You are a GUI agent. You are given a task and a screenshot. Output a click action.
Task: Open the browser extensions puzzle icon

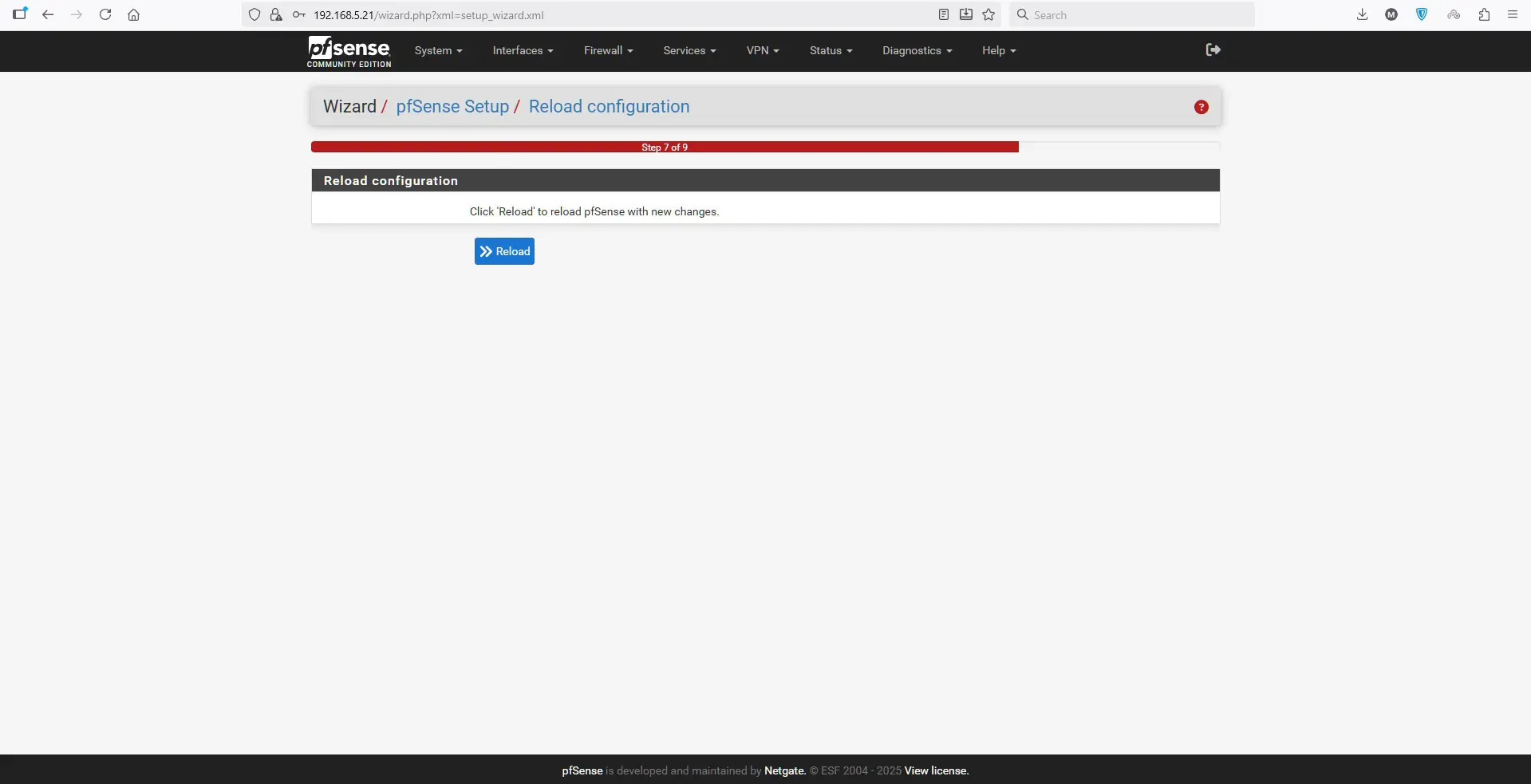(1484, 14)
